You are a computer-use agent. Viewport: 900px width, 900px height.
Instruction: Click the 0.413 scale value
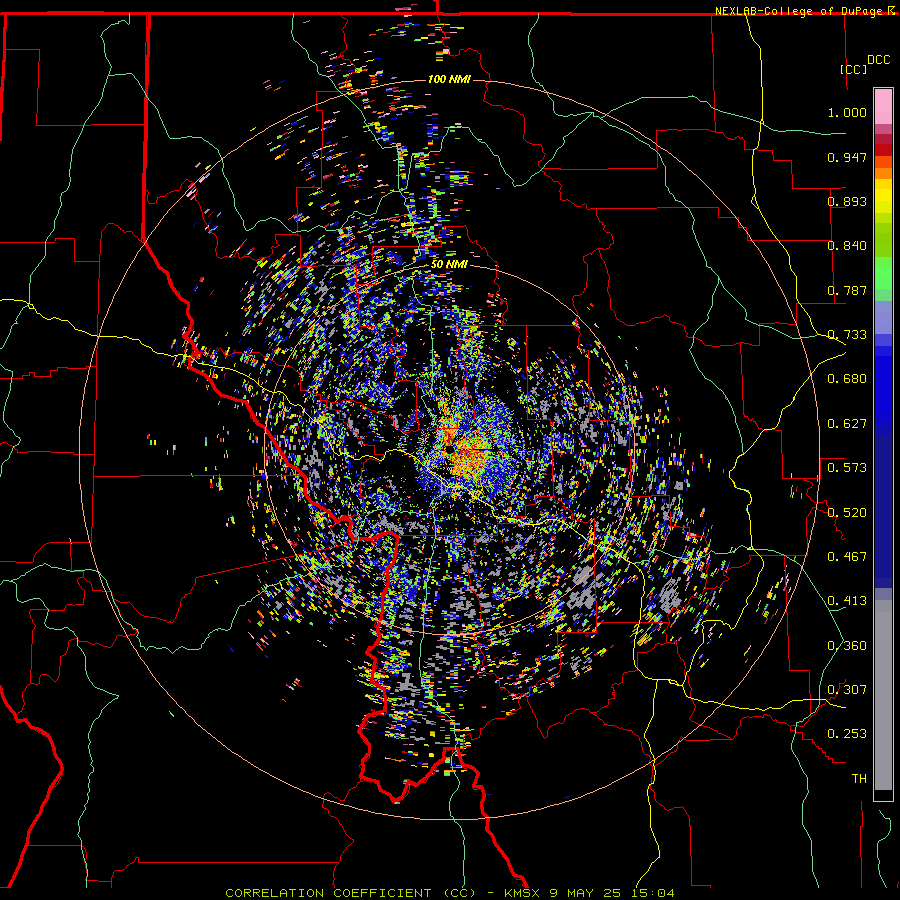point(847,601)
